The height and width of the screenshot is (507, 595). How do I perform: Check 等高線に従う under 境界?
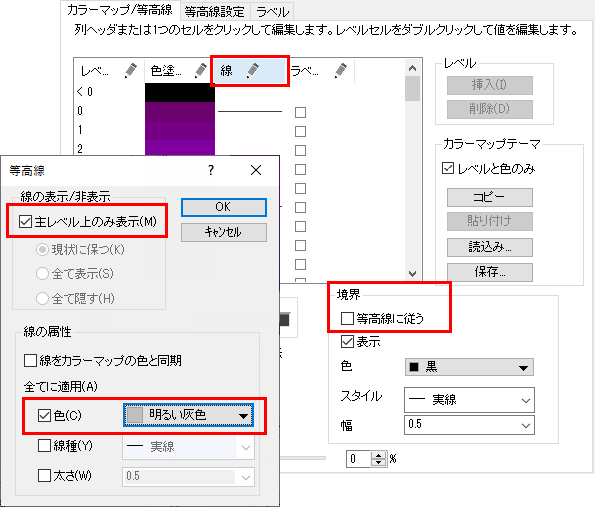(347, 318)
